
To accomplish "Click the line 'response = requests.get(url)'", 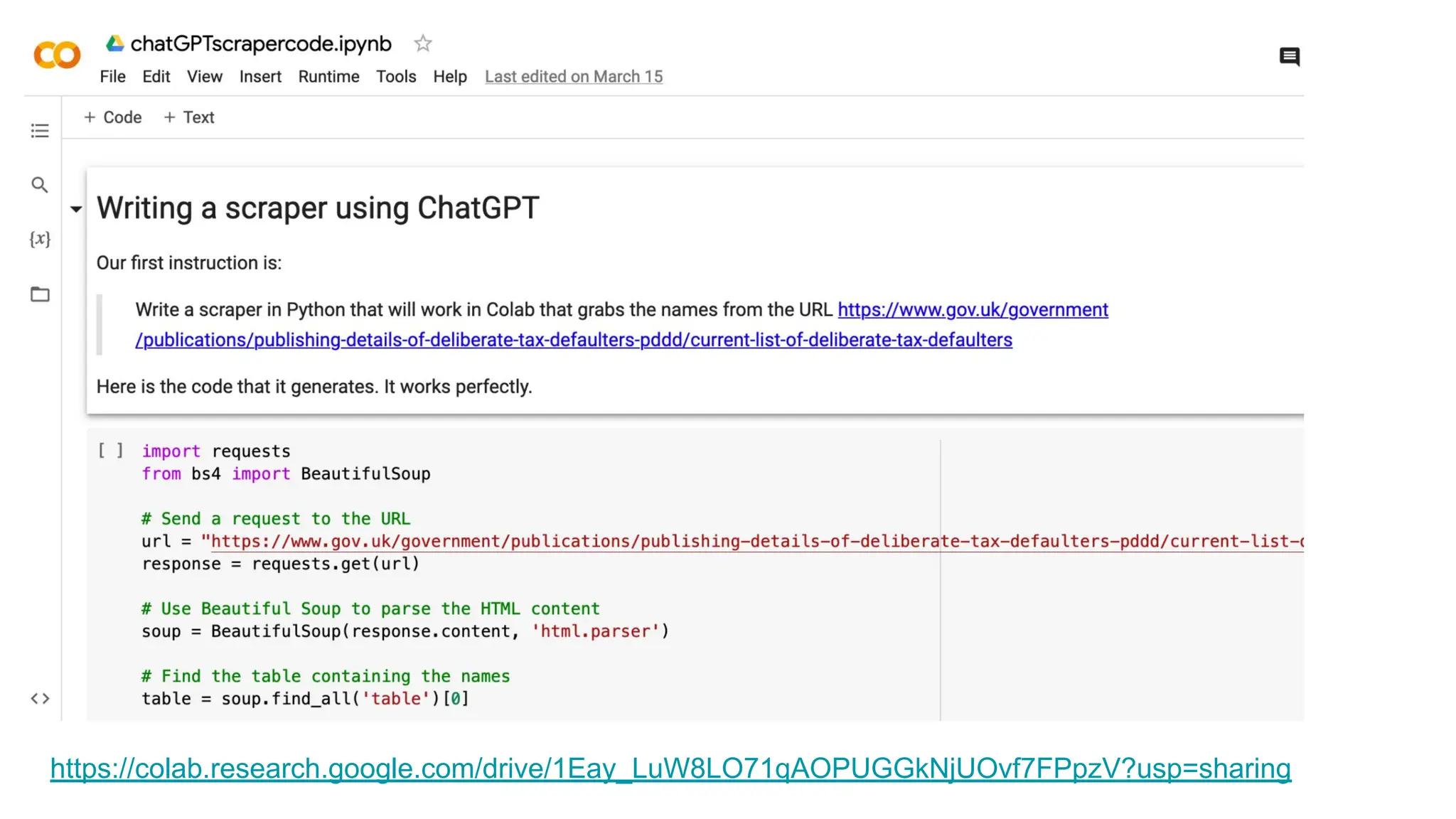I will pyautogui.click(x=281, y=564).
